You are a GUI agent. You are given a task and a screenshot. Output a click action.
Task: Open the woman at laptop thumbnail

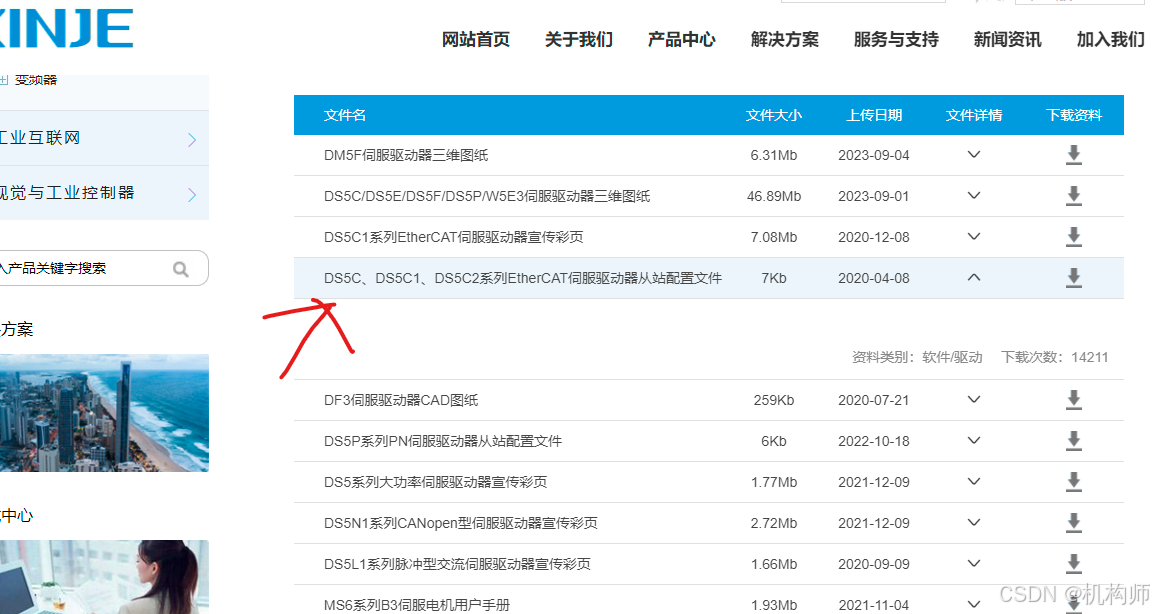point(104,577)
